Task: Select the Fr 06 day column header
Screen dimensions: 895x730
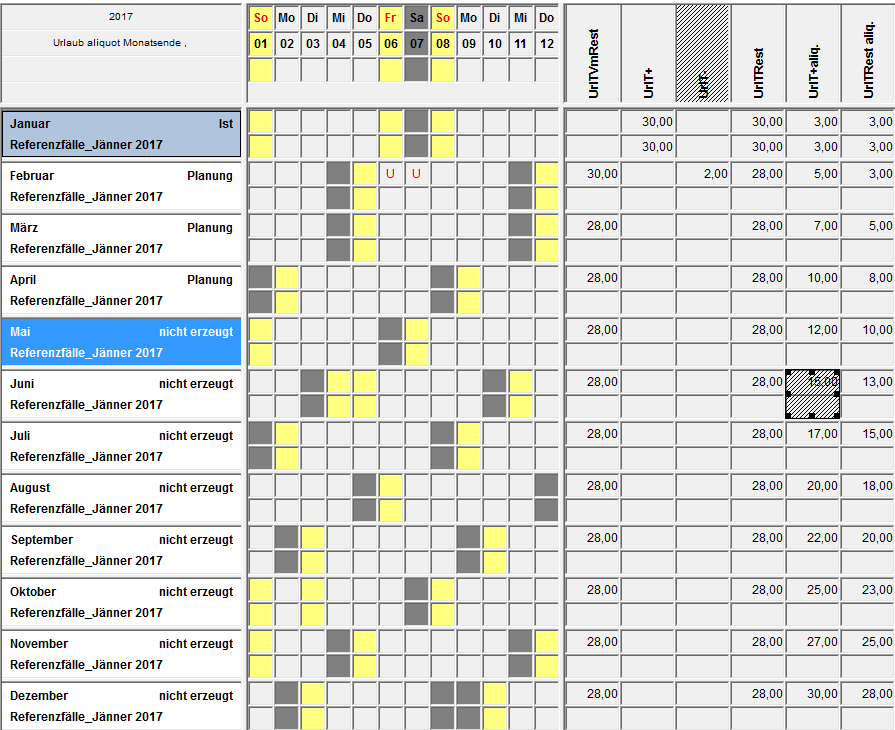Action: click(391, 31)
